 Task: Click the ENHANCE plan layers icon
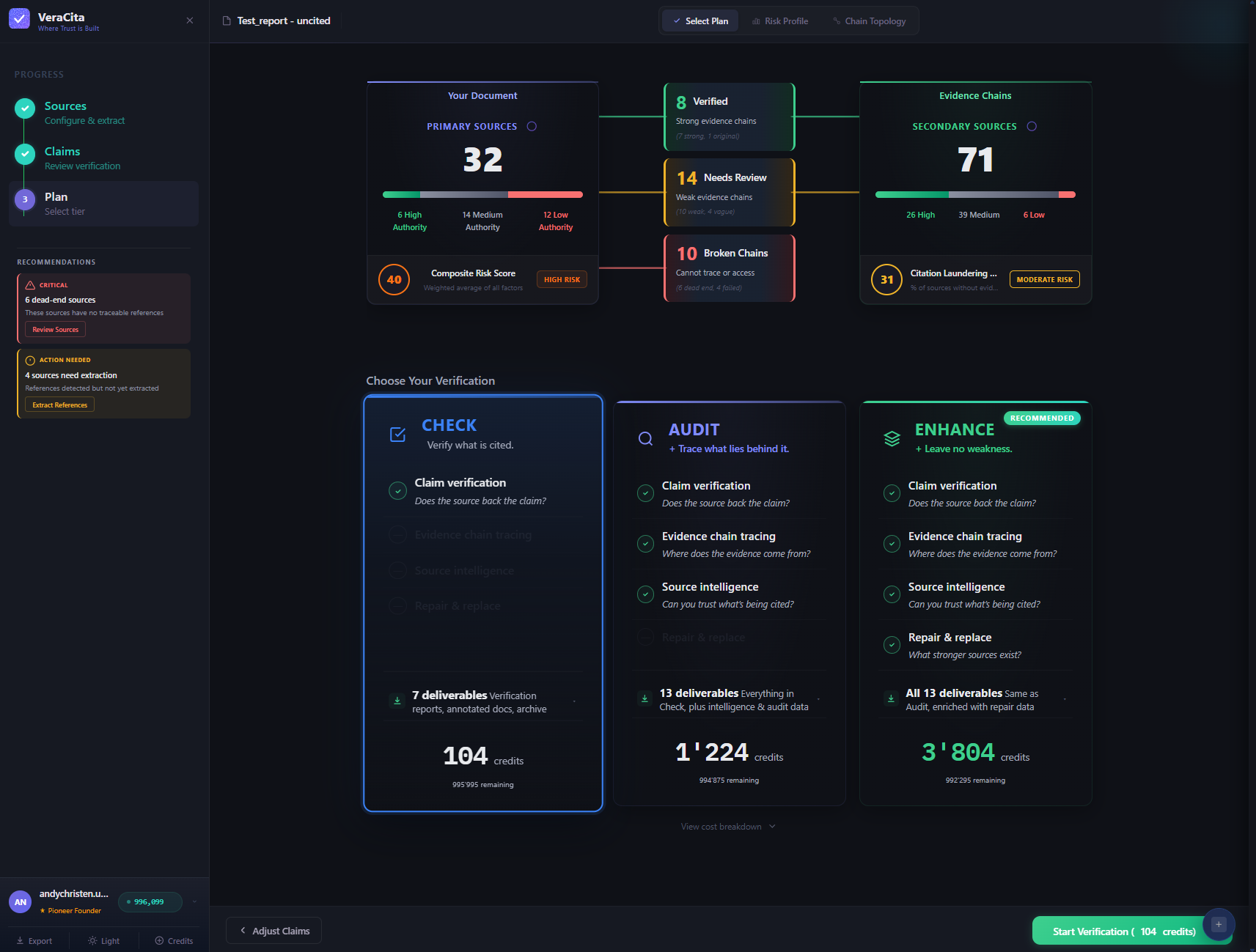[x=892, y=438]
